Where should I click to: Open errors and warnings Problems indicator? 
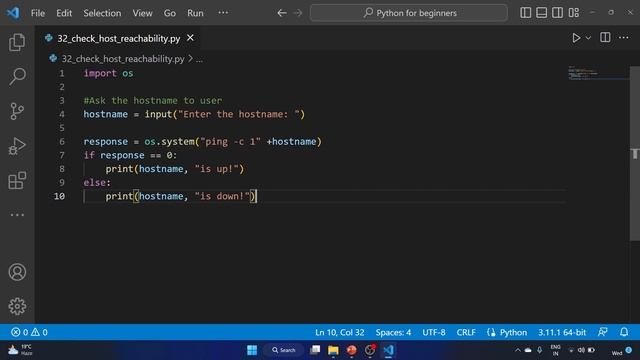(x=29, y=332)
